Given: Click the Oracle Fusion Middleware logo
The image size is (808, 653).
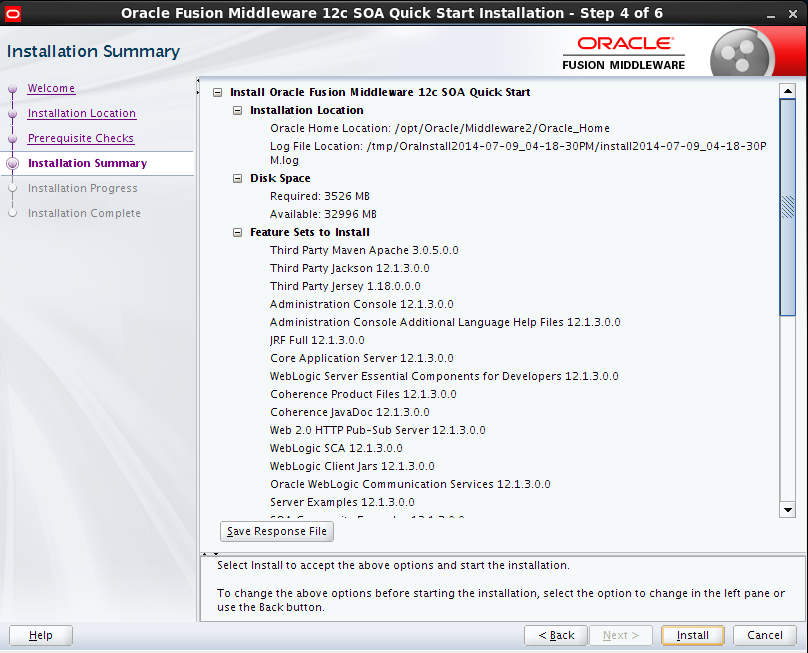Looking at the screenshot, I should 624,53.
